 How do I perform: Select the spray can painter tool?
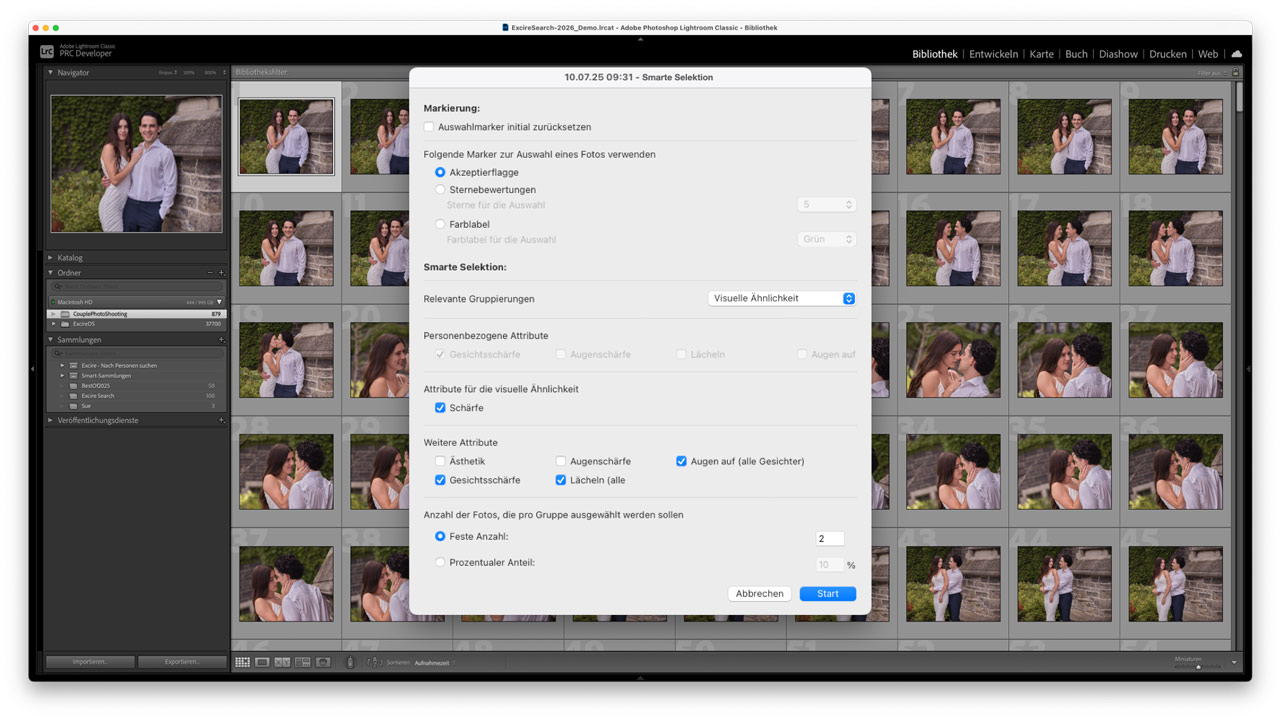pyautogui.click(x=350, y=662)
